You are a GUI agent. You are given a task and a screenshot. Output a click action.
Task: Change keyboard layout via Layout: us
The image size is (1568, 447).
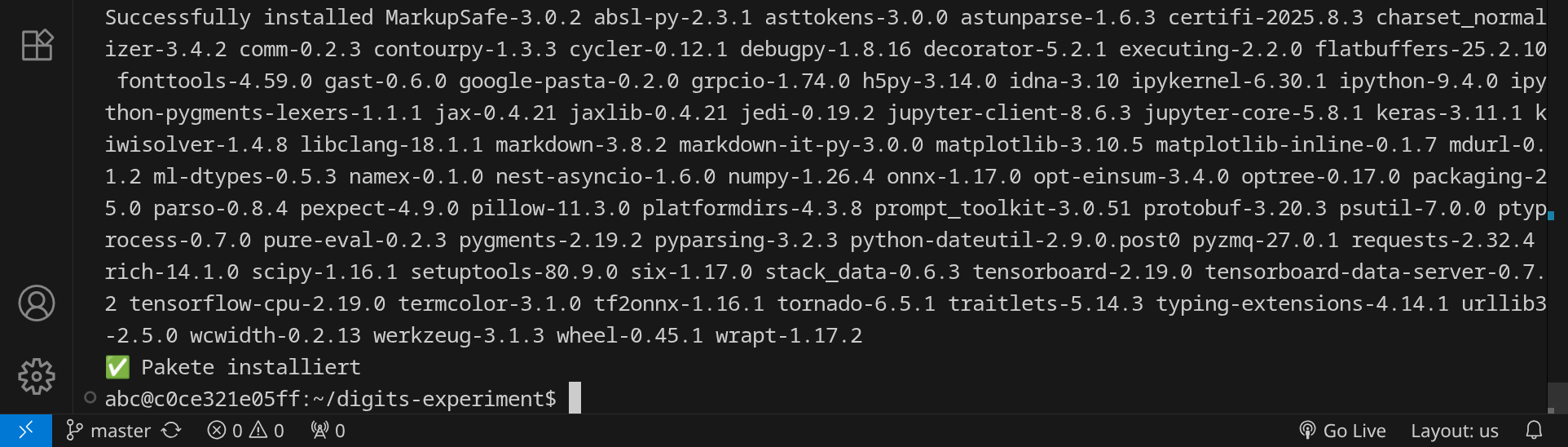pos(1454,430)
